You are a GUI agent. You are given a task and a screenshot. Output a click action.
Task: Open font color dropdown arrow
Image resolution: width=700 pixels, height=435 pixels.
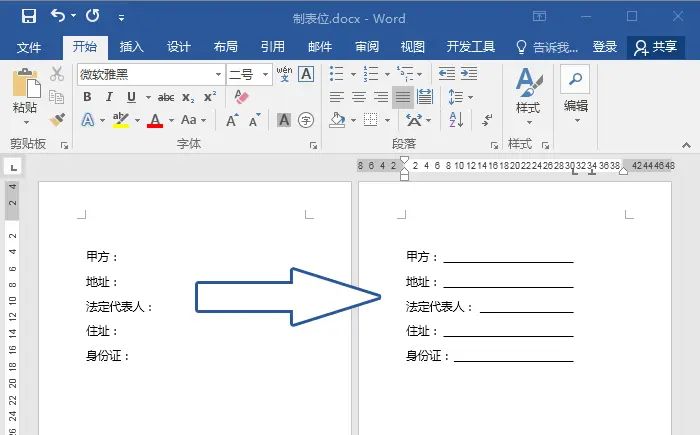point(171,120)
